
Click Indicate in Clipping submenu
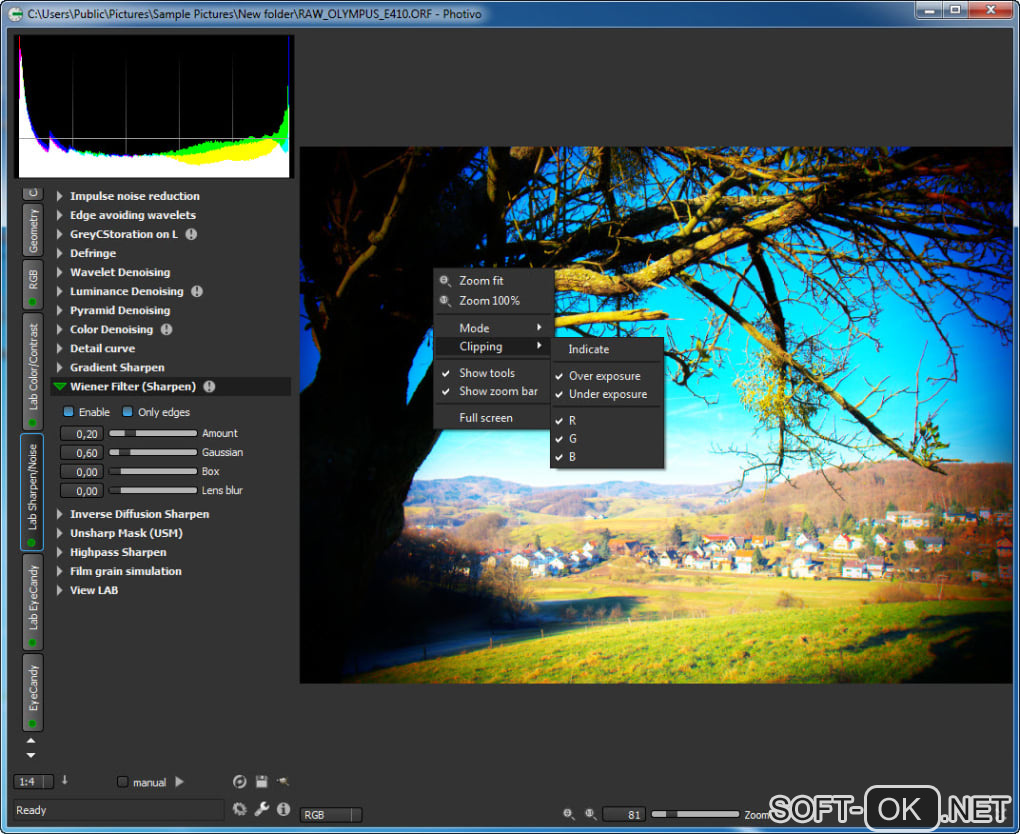pos(606,349)
